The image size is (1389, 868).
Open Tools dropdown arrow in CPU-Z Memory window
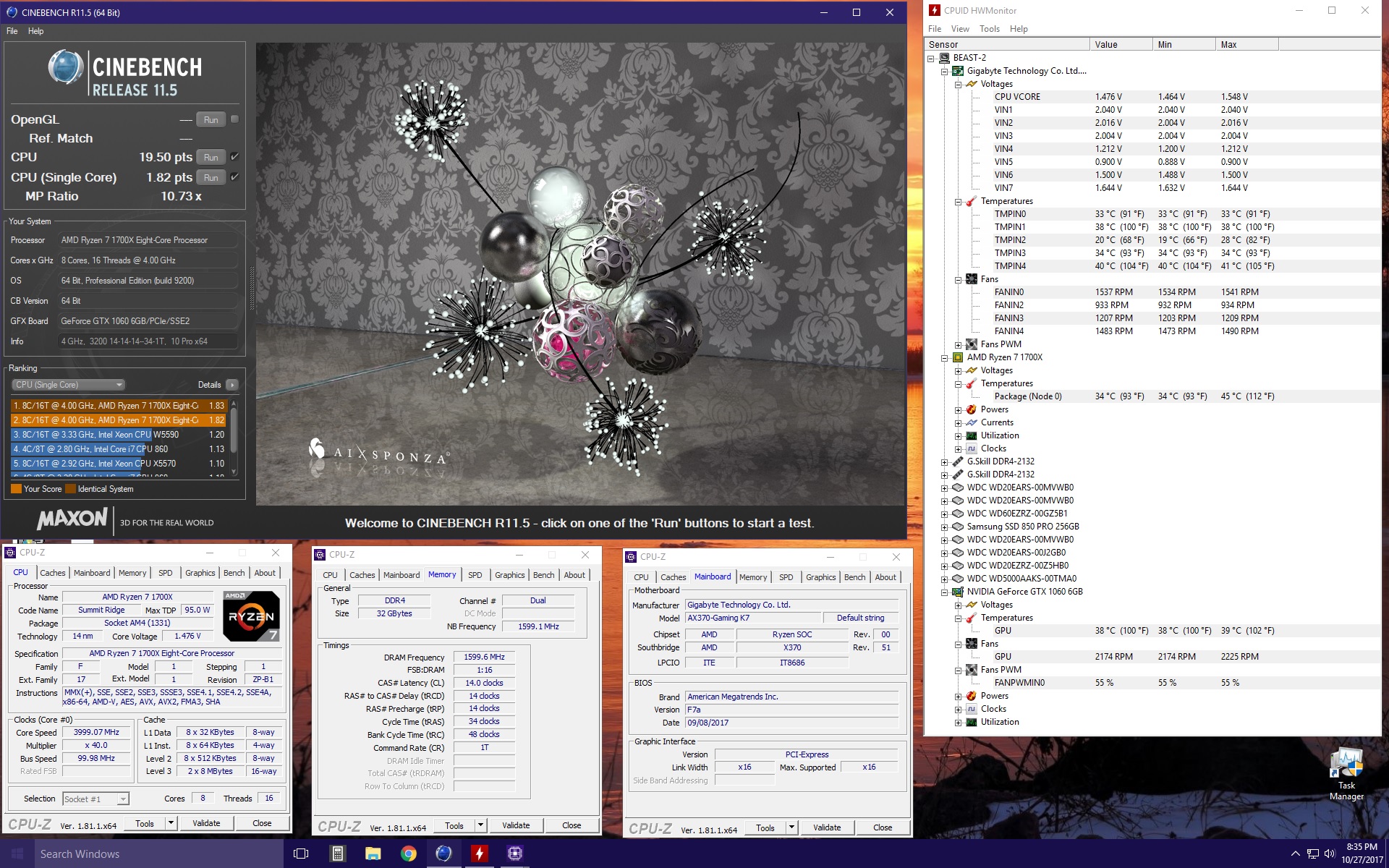pyautogui.click(x=480, y=825)
